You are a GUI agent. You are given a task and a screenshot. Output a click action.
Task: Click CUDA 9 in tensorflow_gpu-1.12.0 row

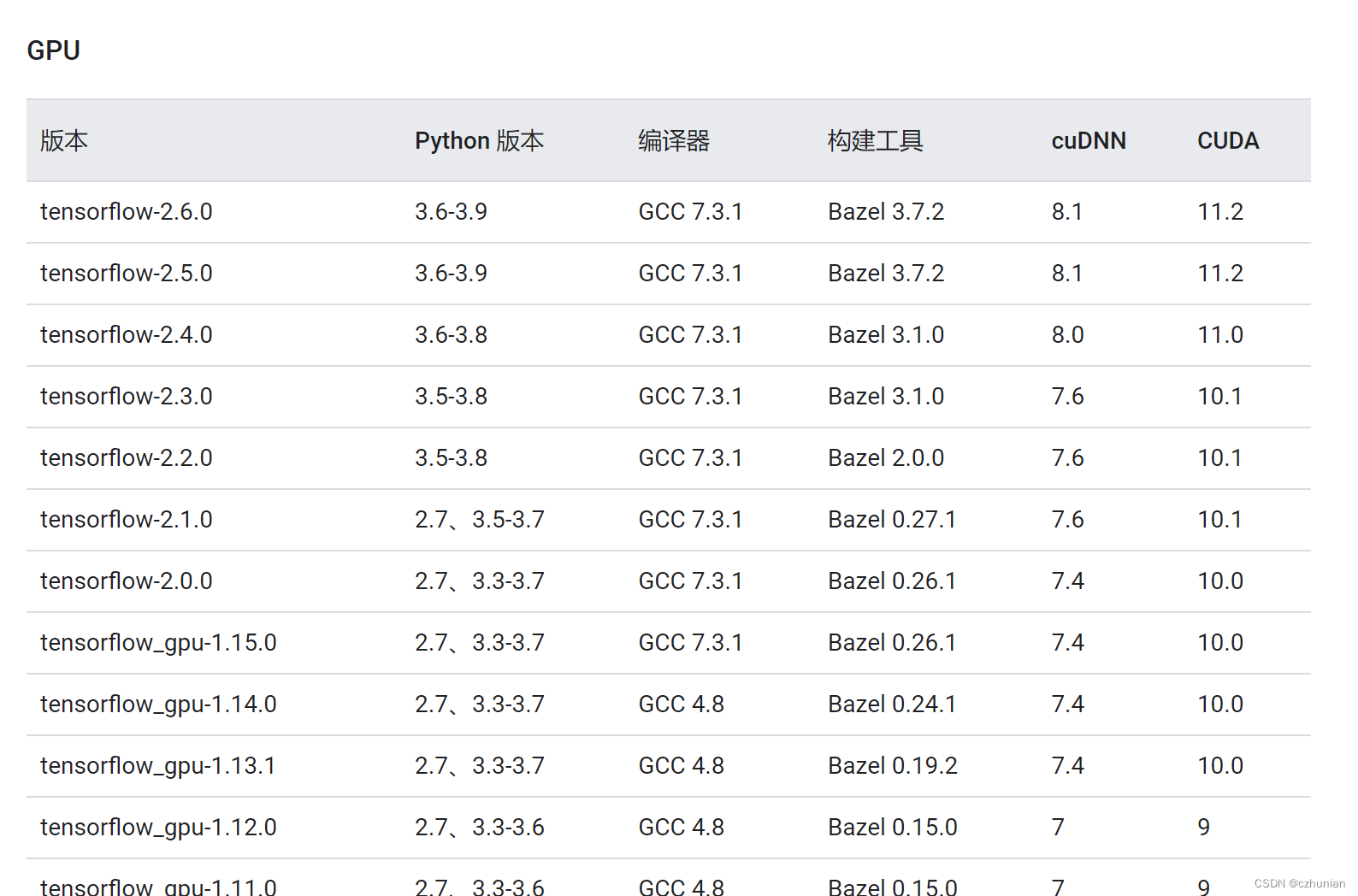pyautogui.click(x=1204, y=827)
